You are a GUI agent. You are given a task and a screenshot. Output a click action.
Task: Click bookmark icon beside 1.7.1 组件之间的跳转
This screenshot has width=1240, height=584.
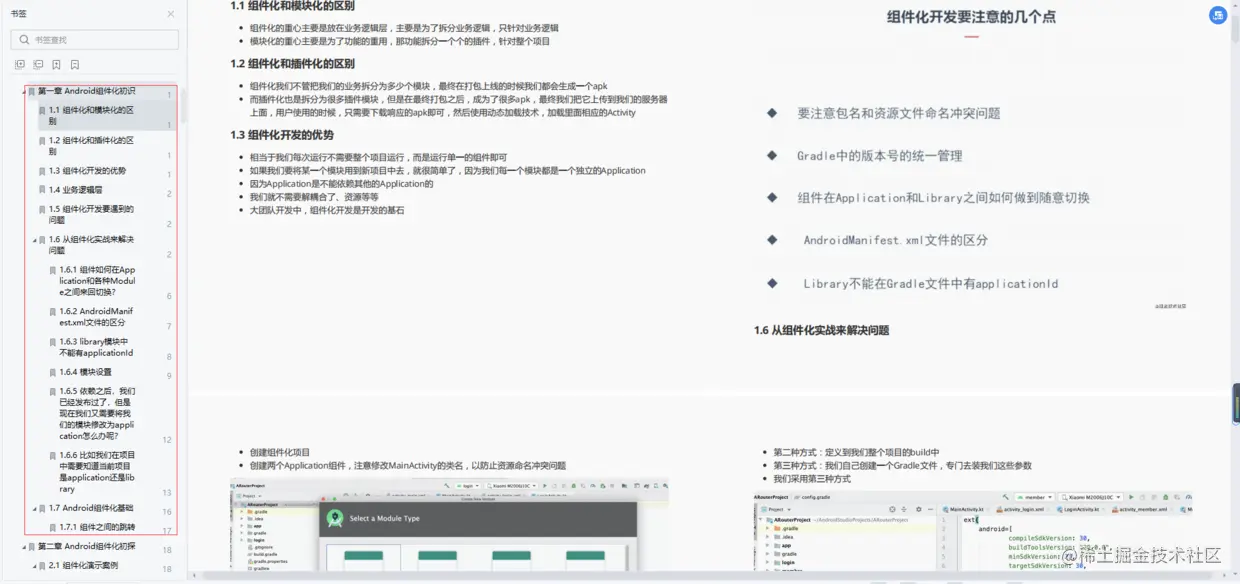click(53, 527)
